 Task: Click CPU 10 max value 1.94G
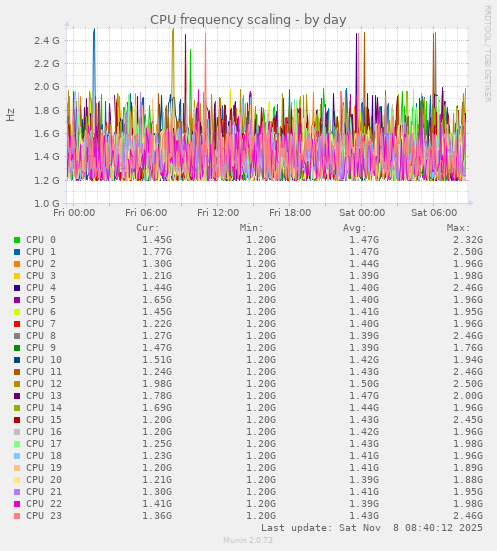pyautogui.click(x=468, y=360)
